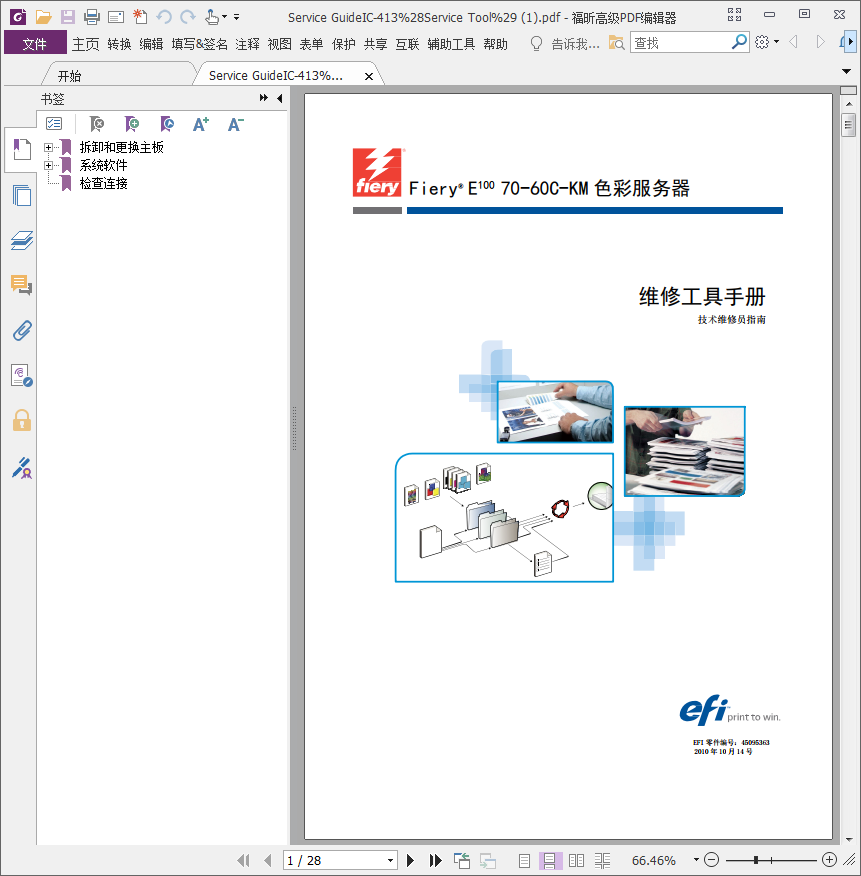Open search settings with the gear icon
Image resolution: width=861 pixels, height=876 pixels.
762,42
